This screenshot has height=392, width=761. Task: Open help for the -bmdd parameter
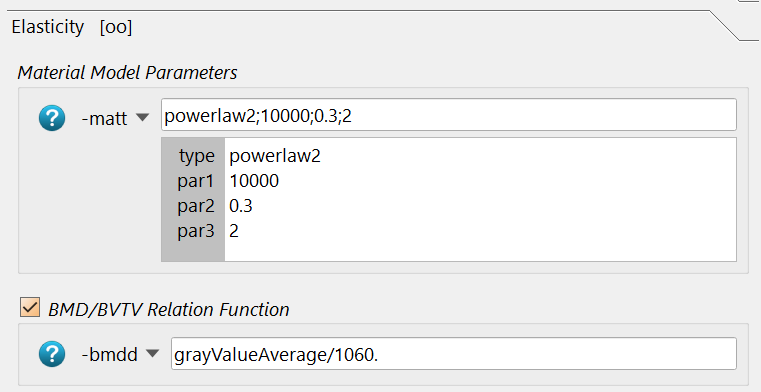click(52, 354)
